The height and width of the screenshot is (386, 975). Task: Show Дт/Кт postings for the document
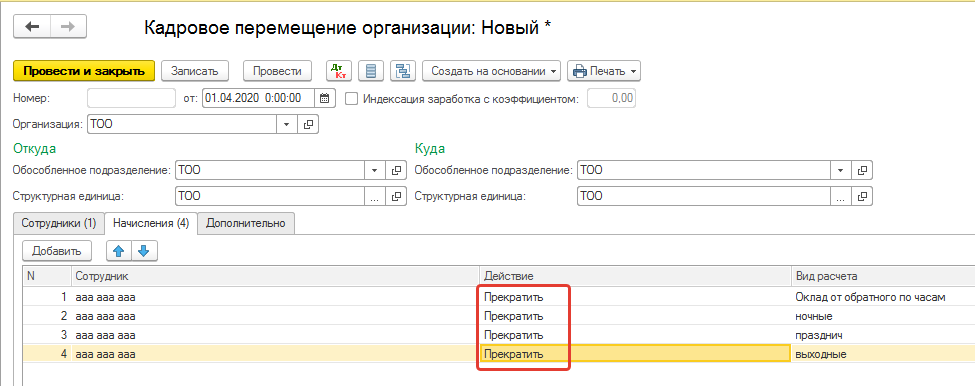click(x=339, y=71)
